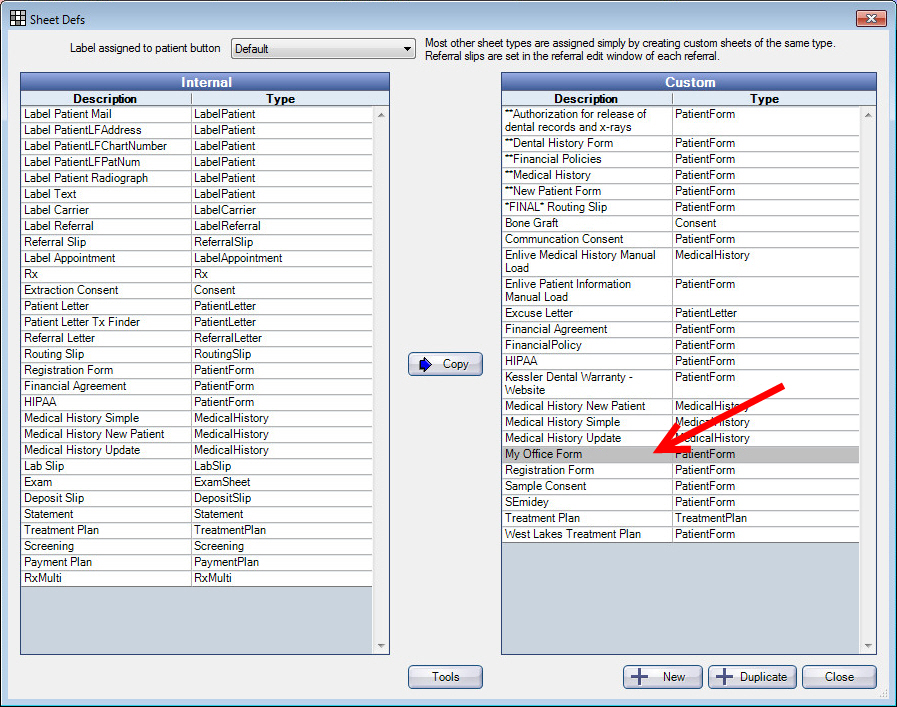This screenshot has height=707, width=897.
Task: Select My Office Form custom sheet
Action: [x=680, y=454]
